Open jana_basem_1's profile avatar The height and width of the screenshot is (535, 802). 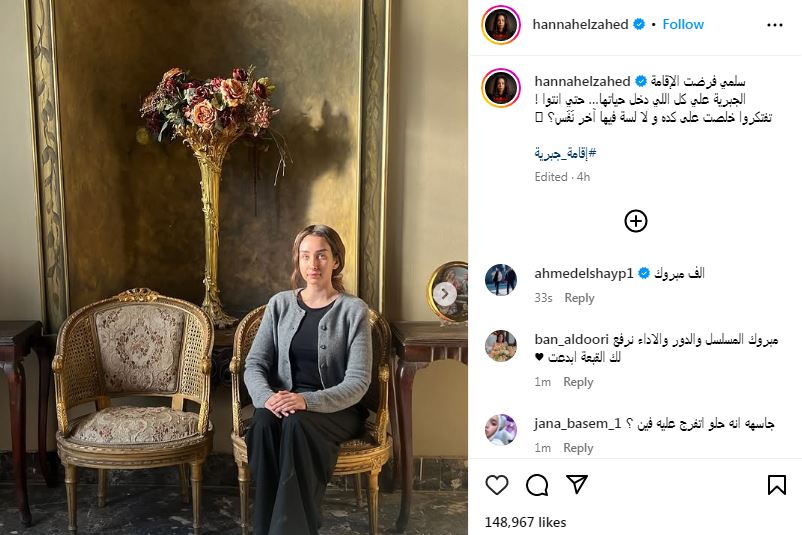click(501, 430)
